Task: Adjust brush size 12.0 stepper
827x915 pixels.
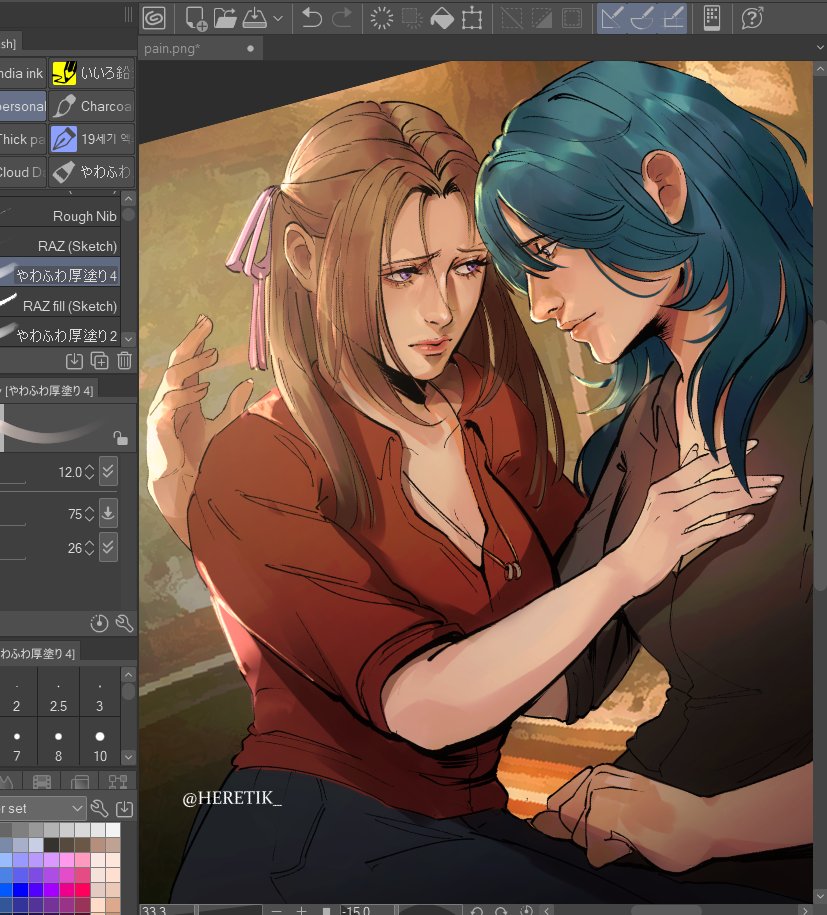Action: (x=89, y=472)
